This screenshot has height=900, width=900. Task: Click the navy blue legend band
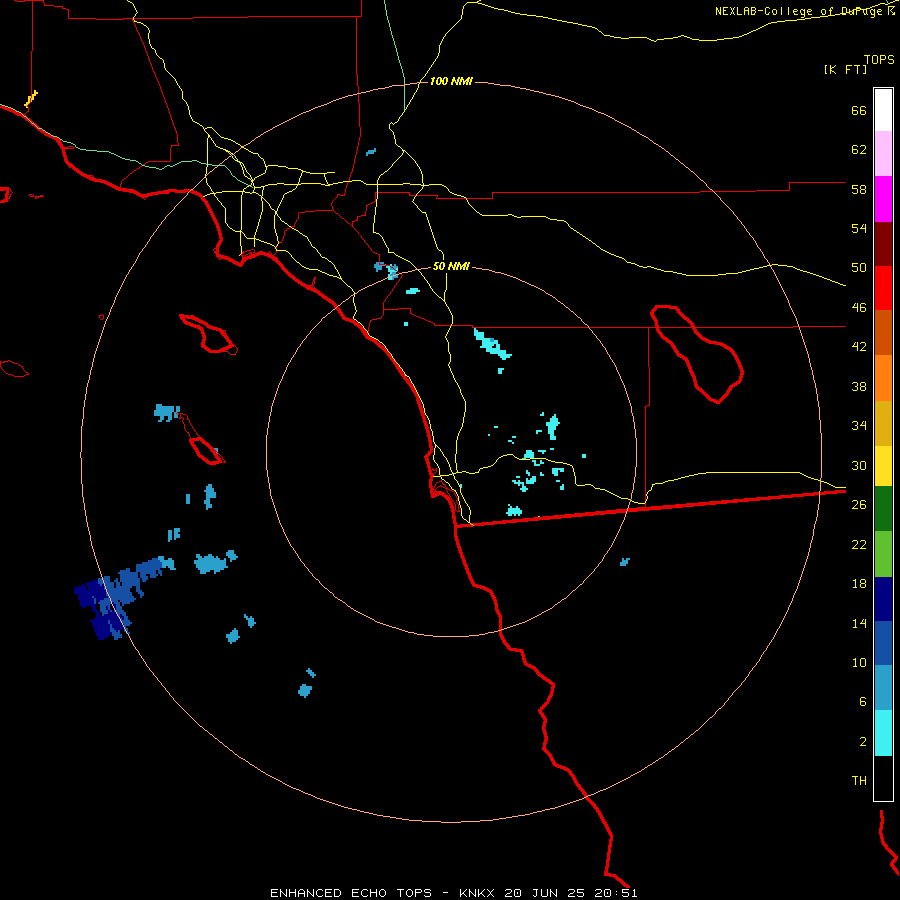pos(883,599)
